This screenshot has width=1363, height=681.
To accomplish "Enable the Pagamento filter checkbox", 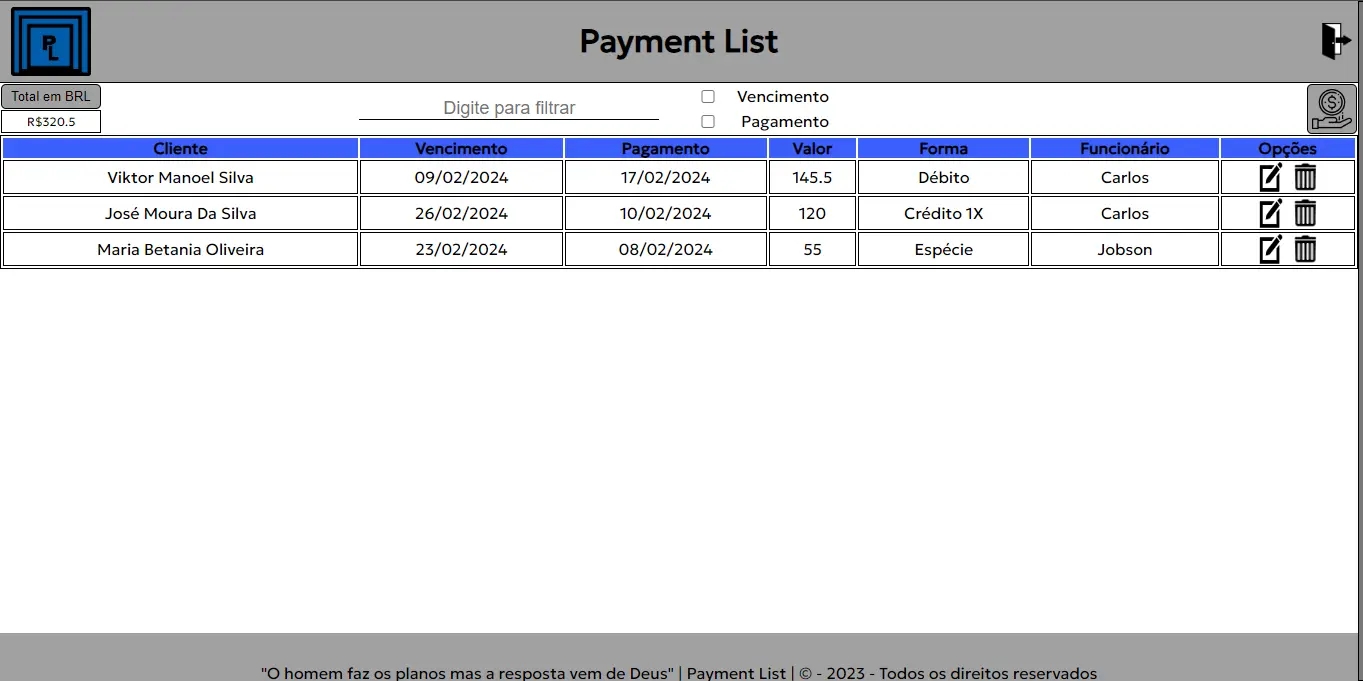I will (x=708, y=122).
